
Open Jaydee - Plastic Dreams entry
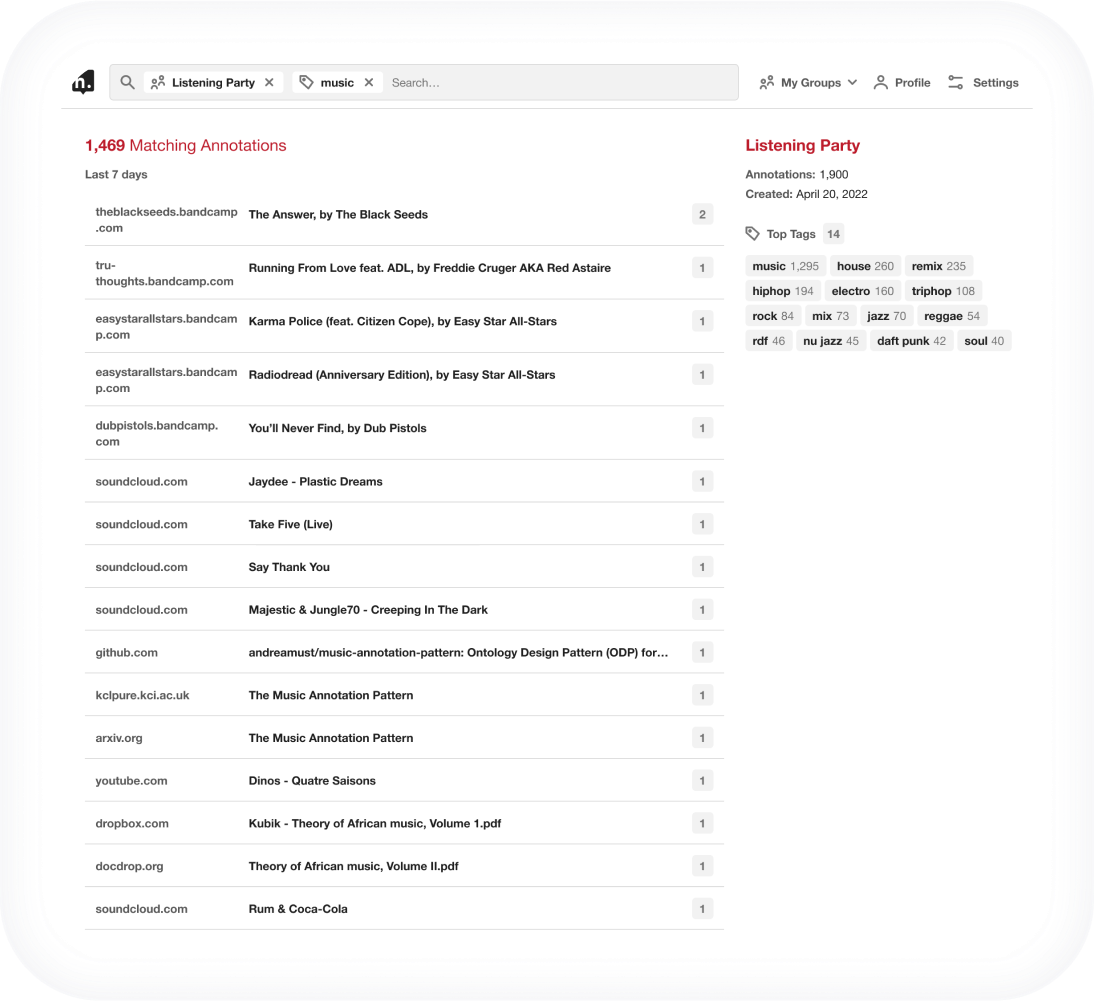(315, 481)
